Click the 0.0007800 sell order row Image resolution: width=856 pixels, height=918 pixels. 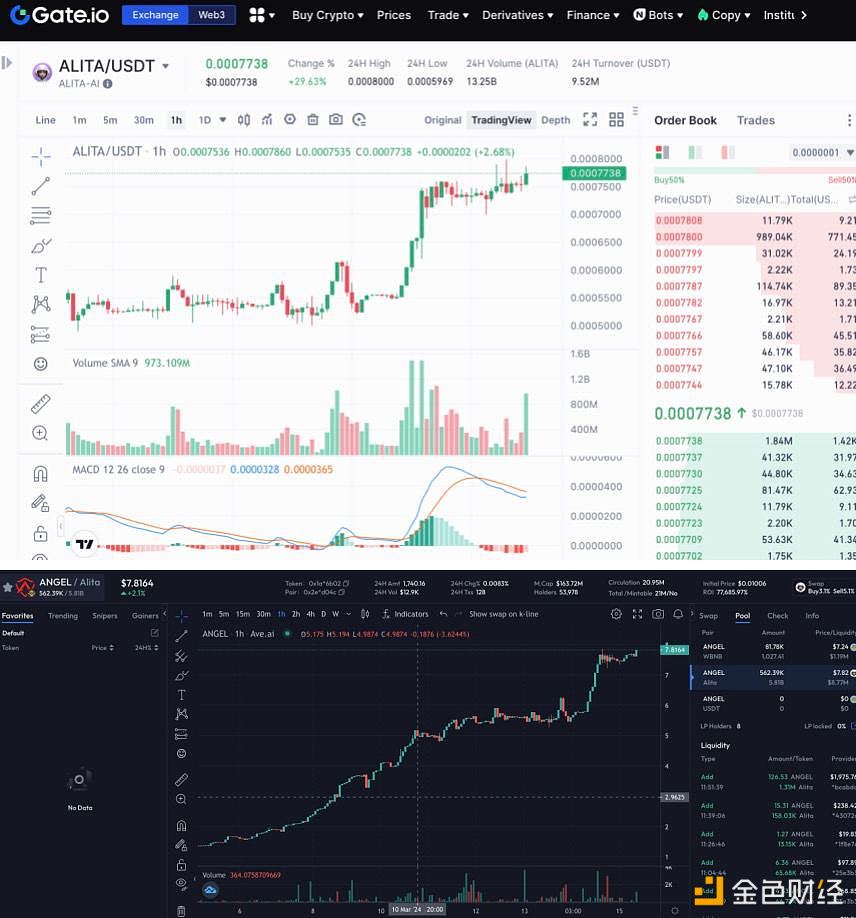pyautogui.click(x=755, y=237)
